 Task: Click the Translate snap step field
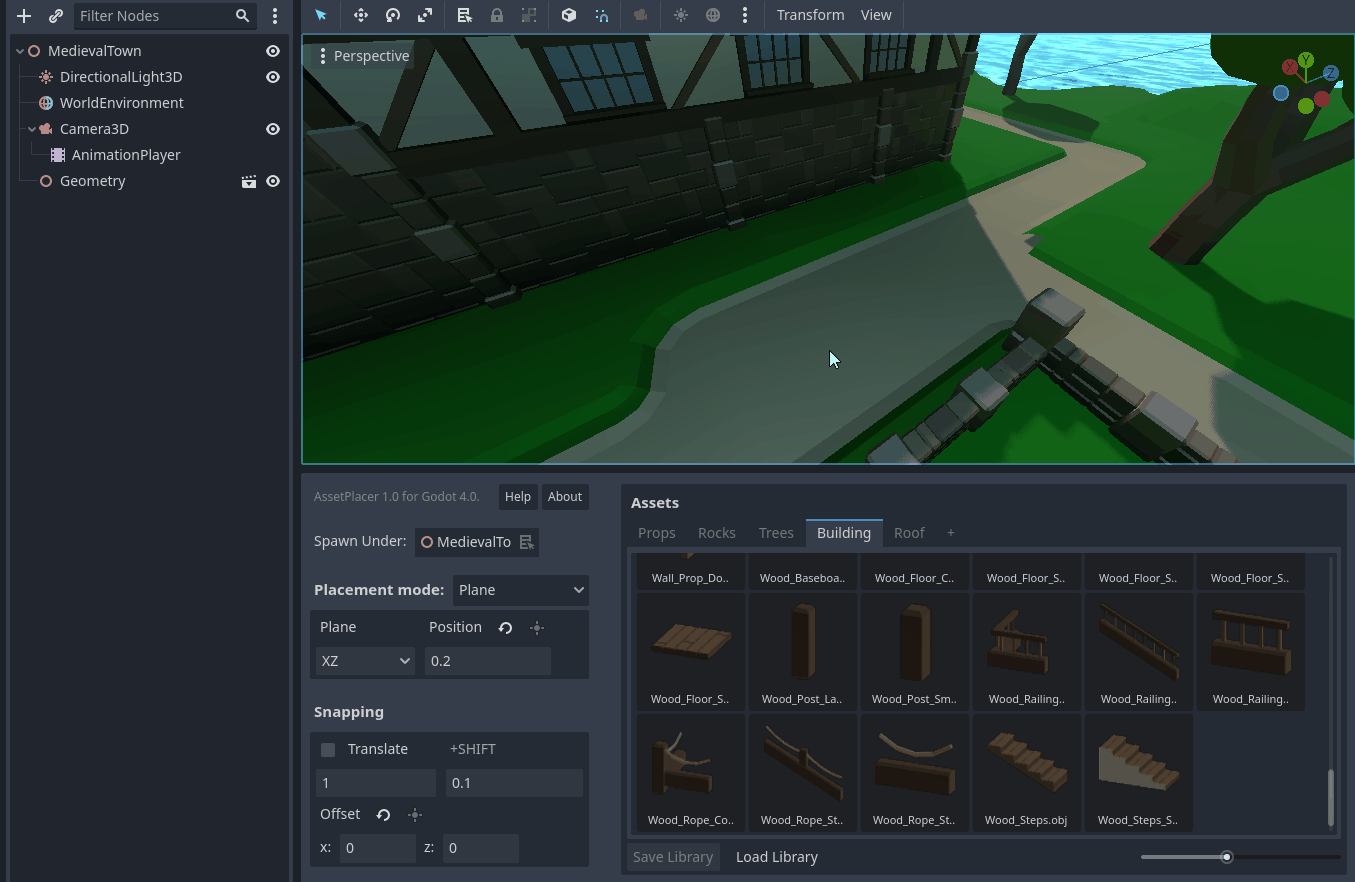(376, 783)
